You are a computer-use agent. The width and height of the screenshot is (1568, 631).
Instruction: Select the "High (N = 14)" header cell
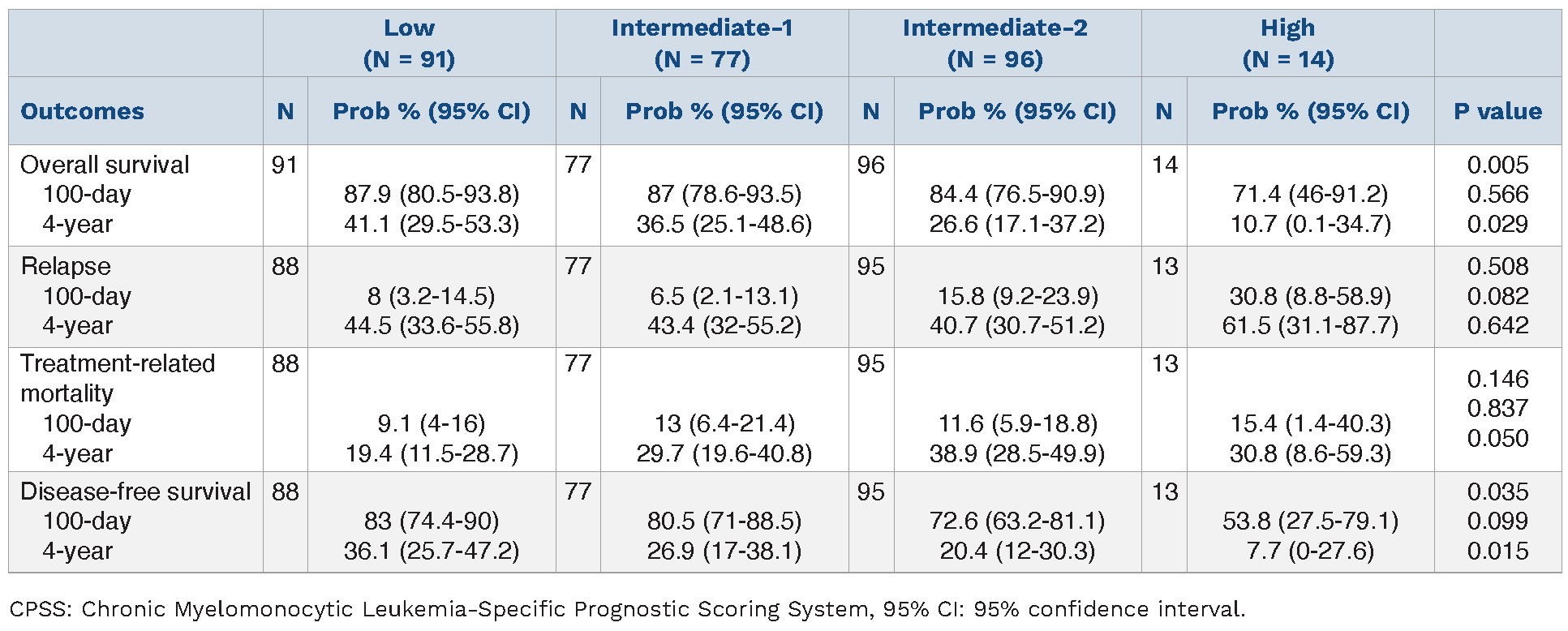click(x=1287, y=43)
